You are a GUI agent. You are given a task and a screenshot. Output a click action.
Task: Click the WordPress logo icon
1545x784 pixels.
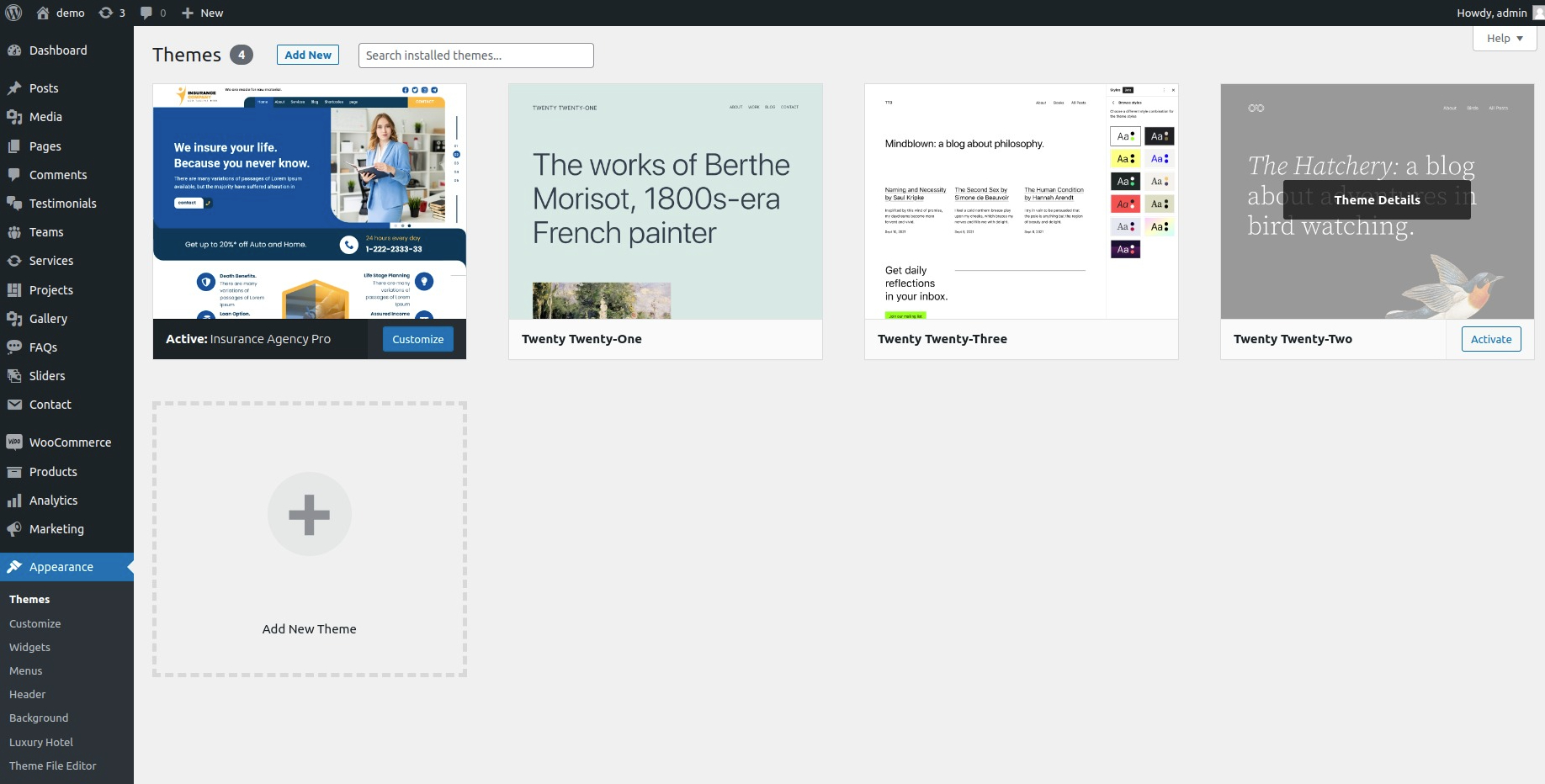13,13
